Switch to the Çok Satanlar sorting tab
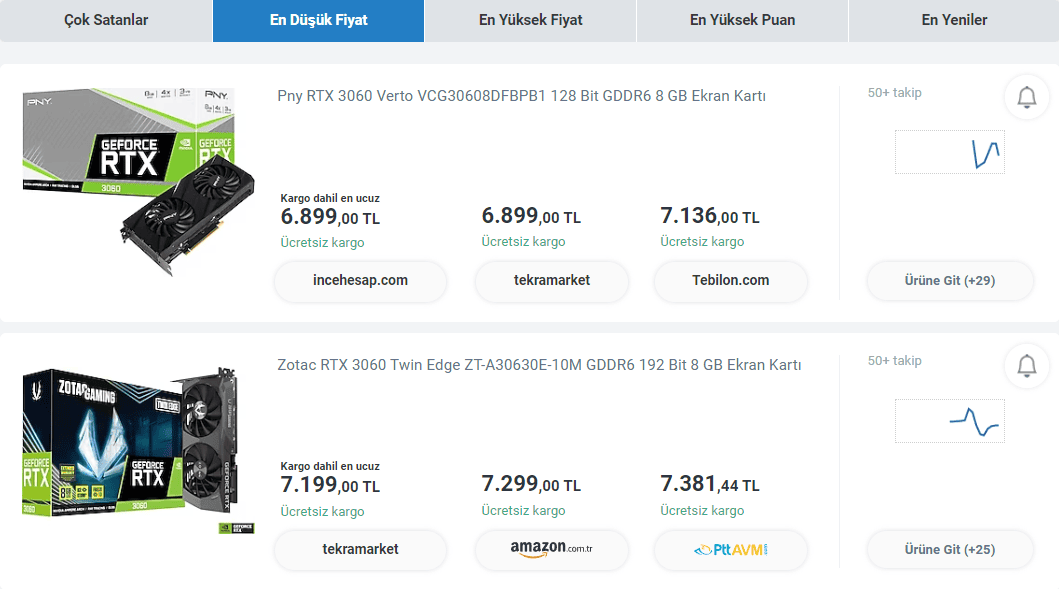1059x589 pixels. [x=106, y=20]
